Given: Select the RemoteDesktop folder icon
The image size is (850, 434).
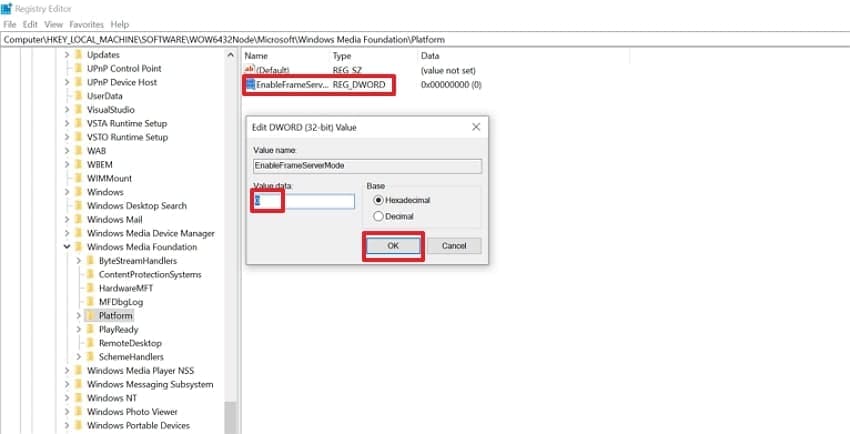Looking at the screenshot, I should click(x=90, y=343).
